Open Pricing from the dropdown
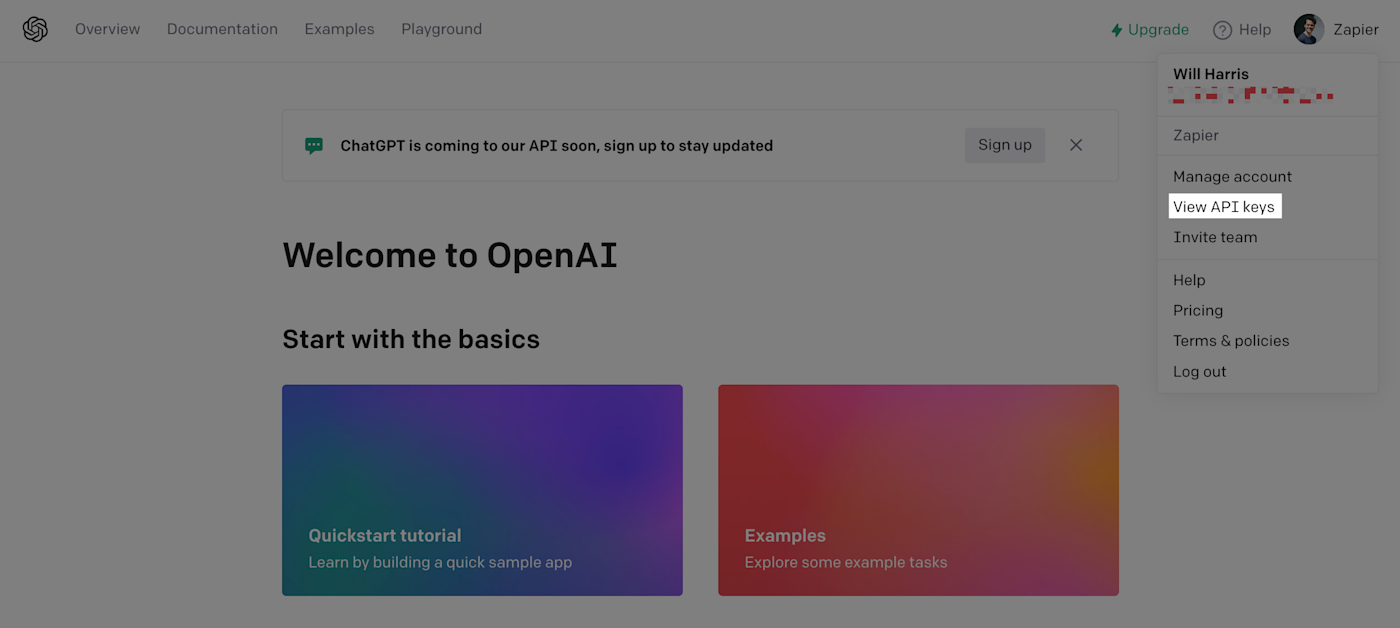This screenshot has height=628, width=1400. [1198, 311]
